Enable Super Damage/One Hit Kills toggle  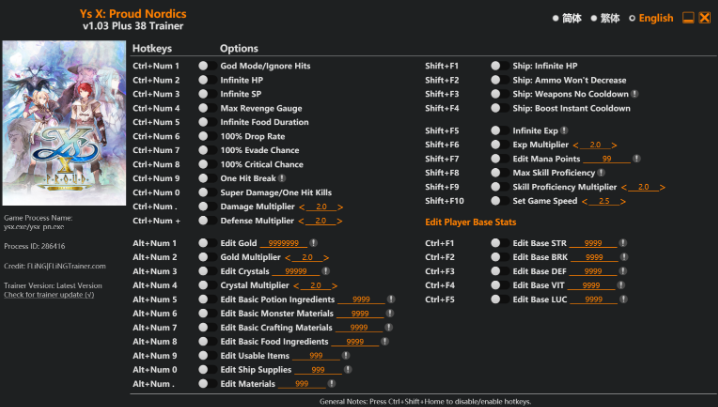click(x=207, y=192)
